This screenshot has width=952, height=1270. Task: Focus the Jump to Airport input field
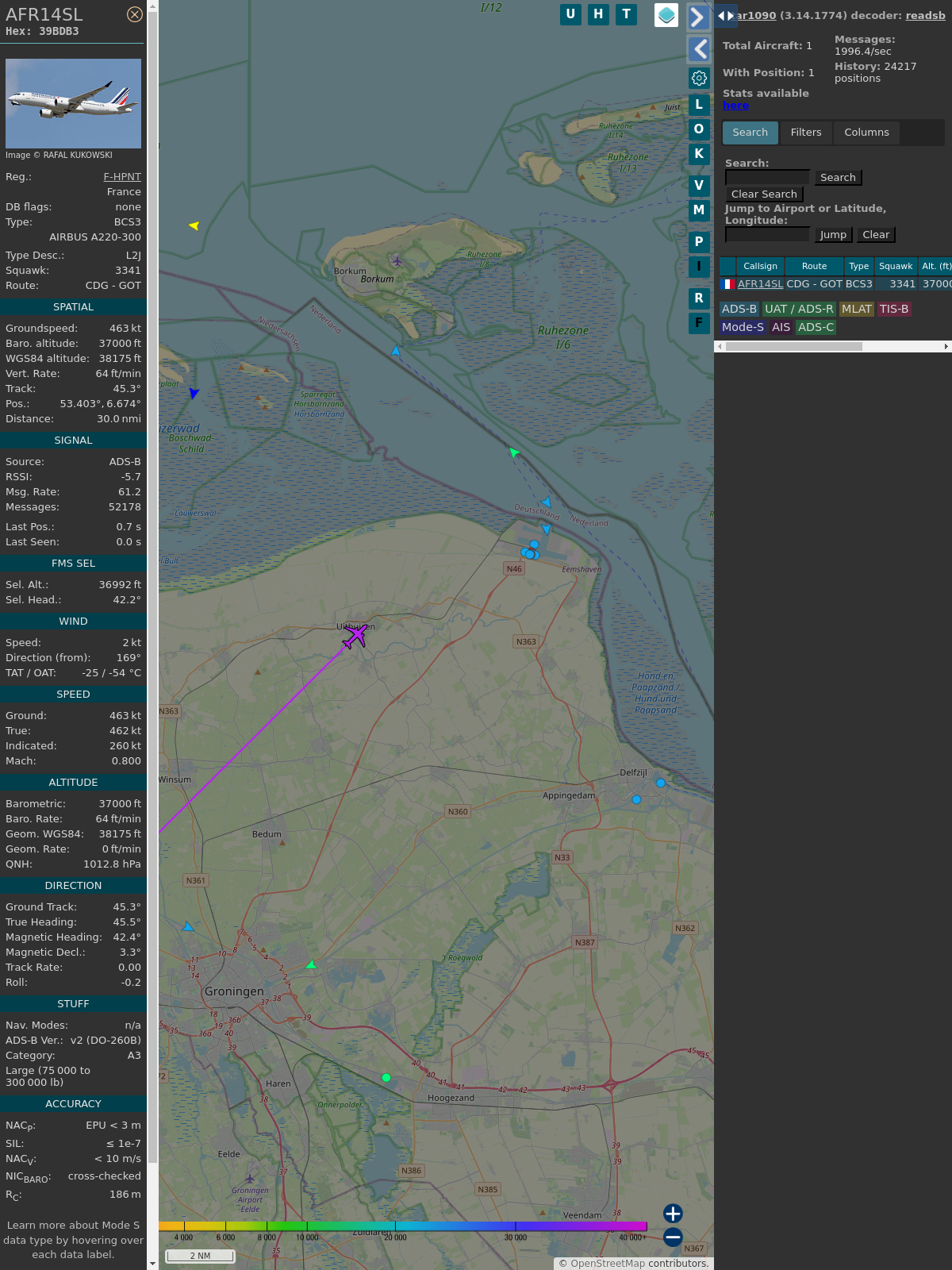(767, 235)
